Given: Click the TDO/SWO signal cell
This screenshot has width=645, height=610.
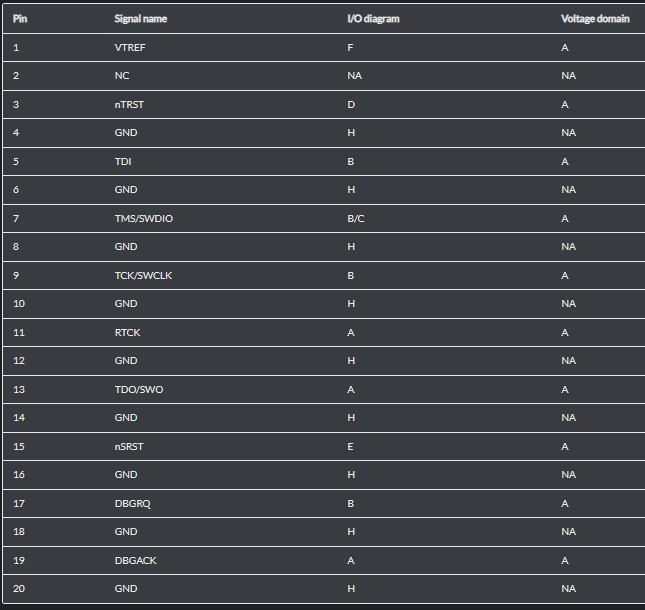Looking at the screenshot, I should tap(139, 389).
